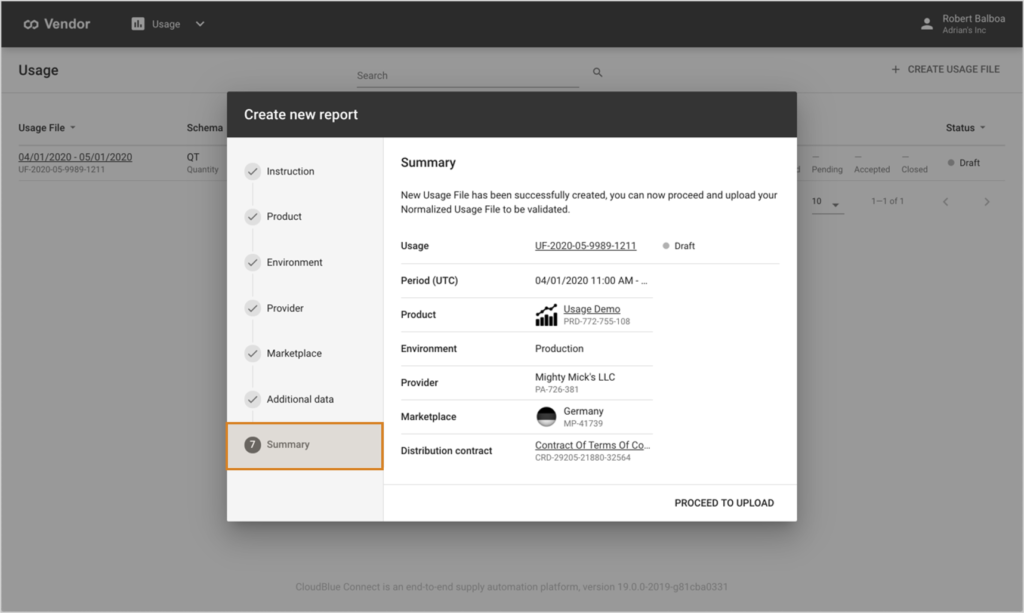Click the plus icon on CREATE USAGE FILE

point(894,69)
